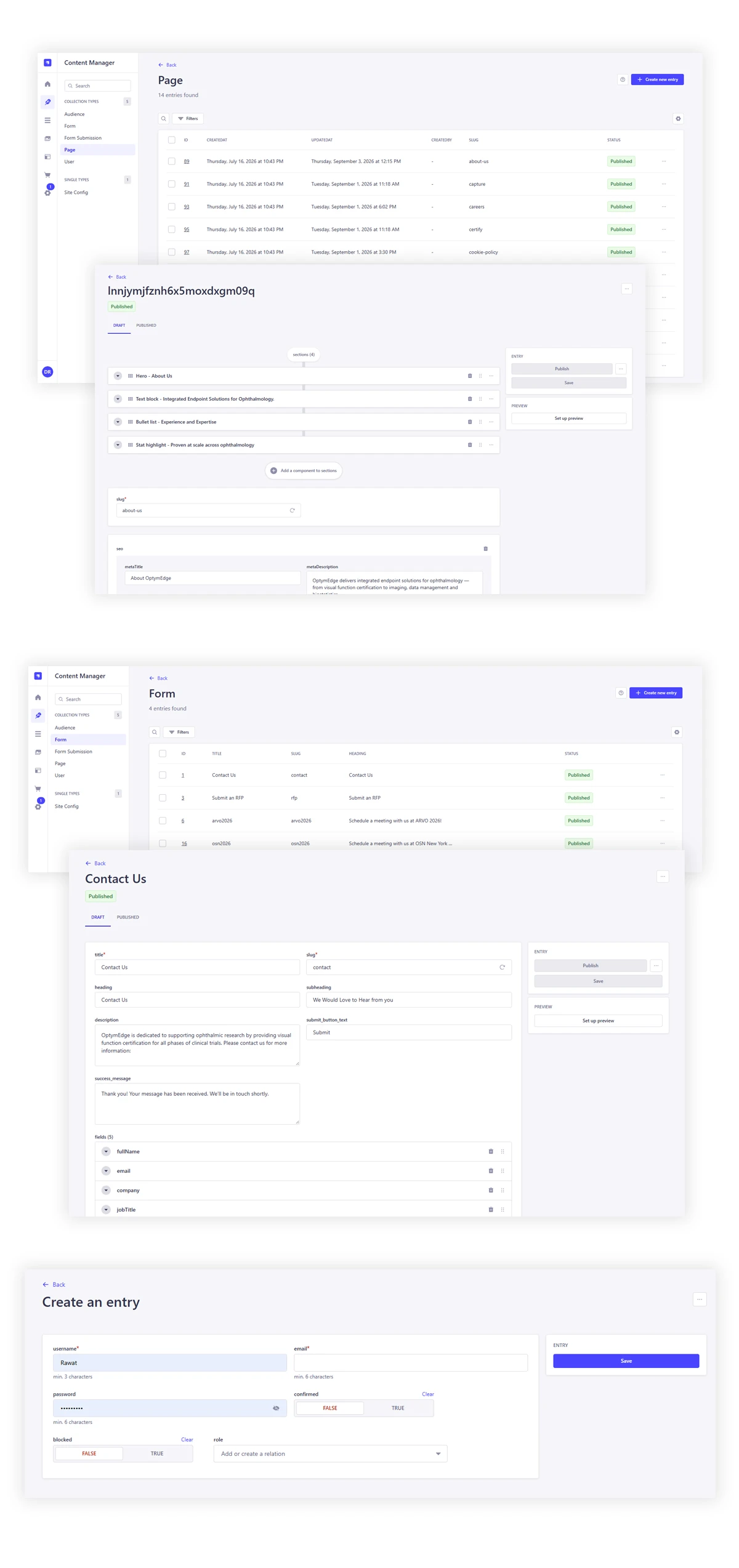Open User collection in Form window sidebar
739x1568 pixels.
coord(60,776)
